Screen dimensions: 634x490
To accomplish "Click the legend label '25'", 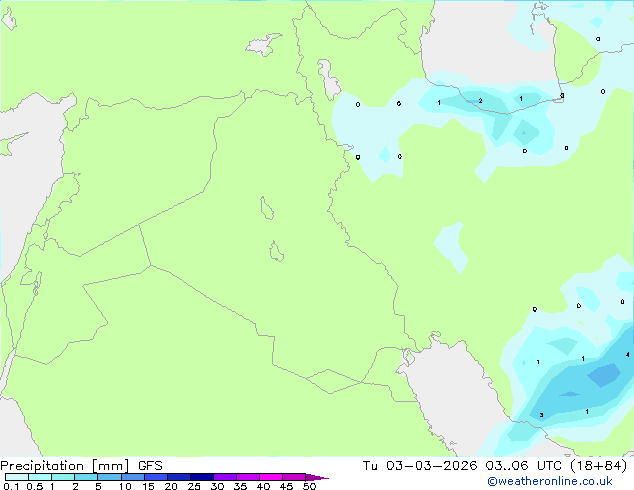I will coord(194,486).
